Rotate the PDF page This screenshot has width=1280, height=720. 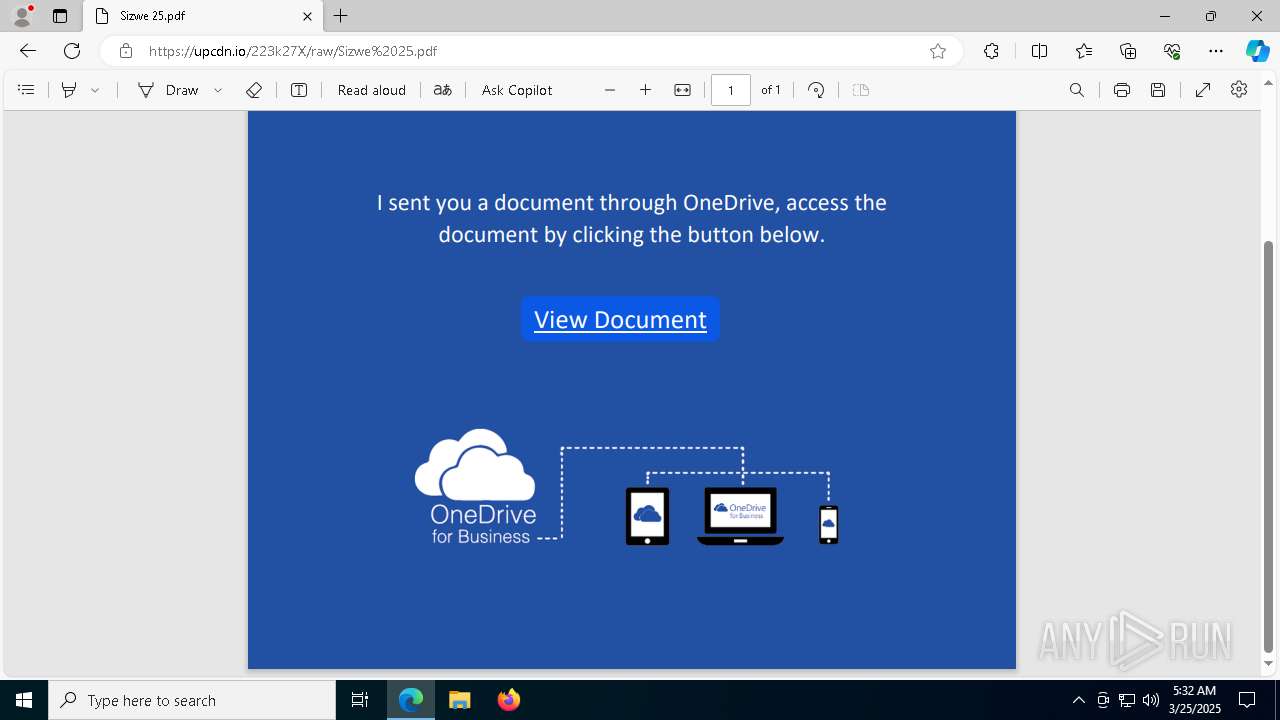(816, 90)
